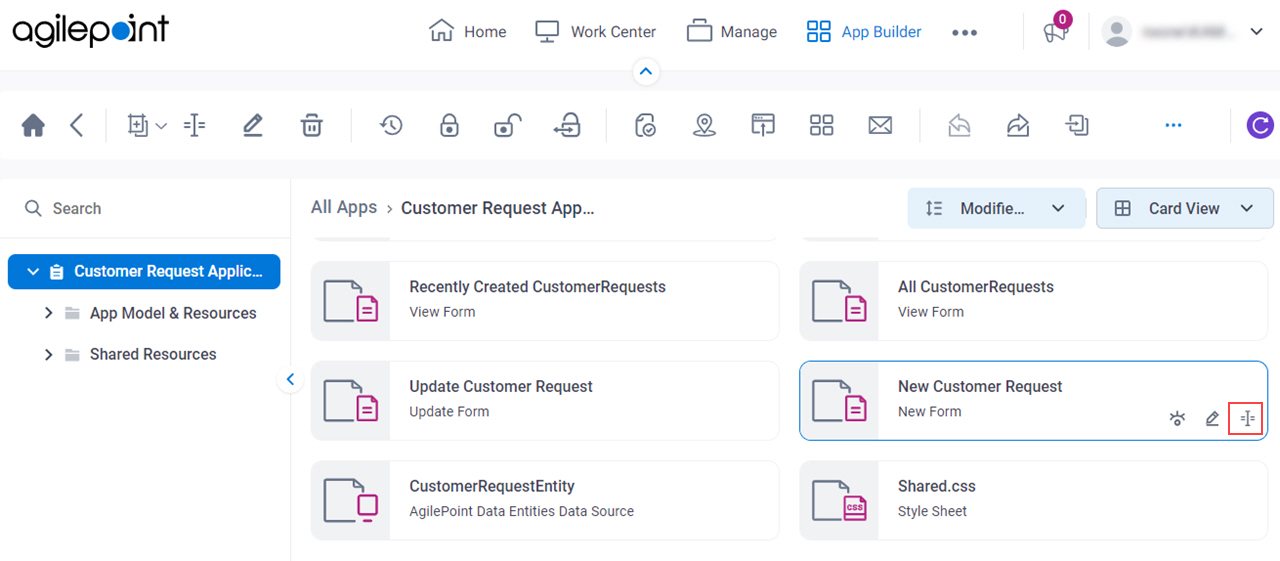This screenshot has height=561, width=1280.
Task: Click the unlock padlock icon
Action: click(508, 125)
